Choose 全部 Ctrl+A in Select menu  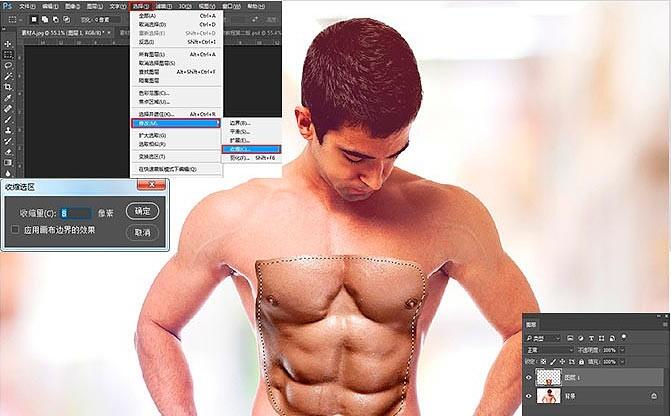(x=177, y=16)
